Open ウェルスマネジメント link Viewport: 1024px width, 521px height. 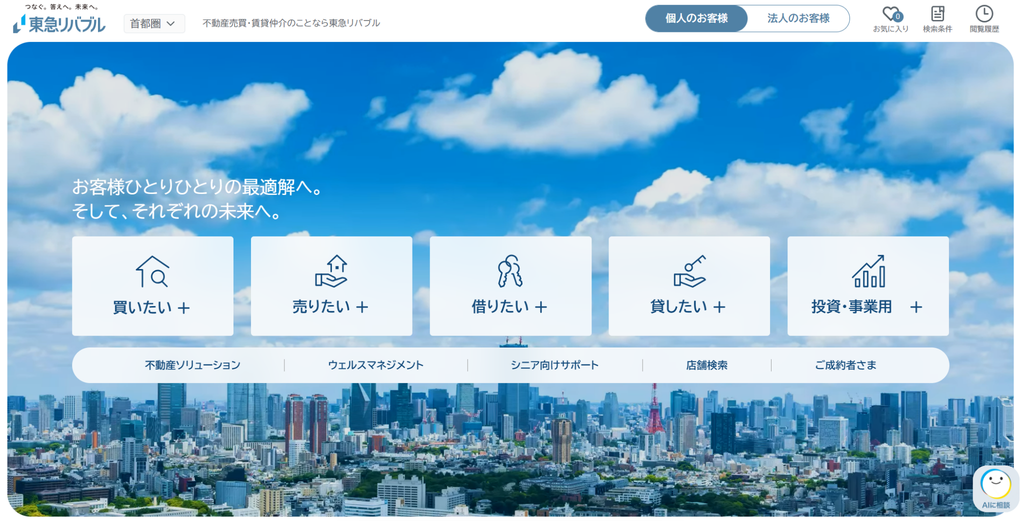click(x=376, y=366)
